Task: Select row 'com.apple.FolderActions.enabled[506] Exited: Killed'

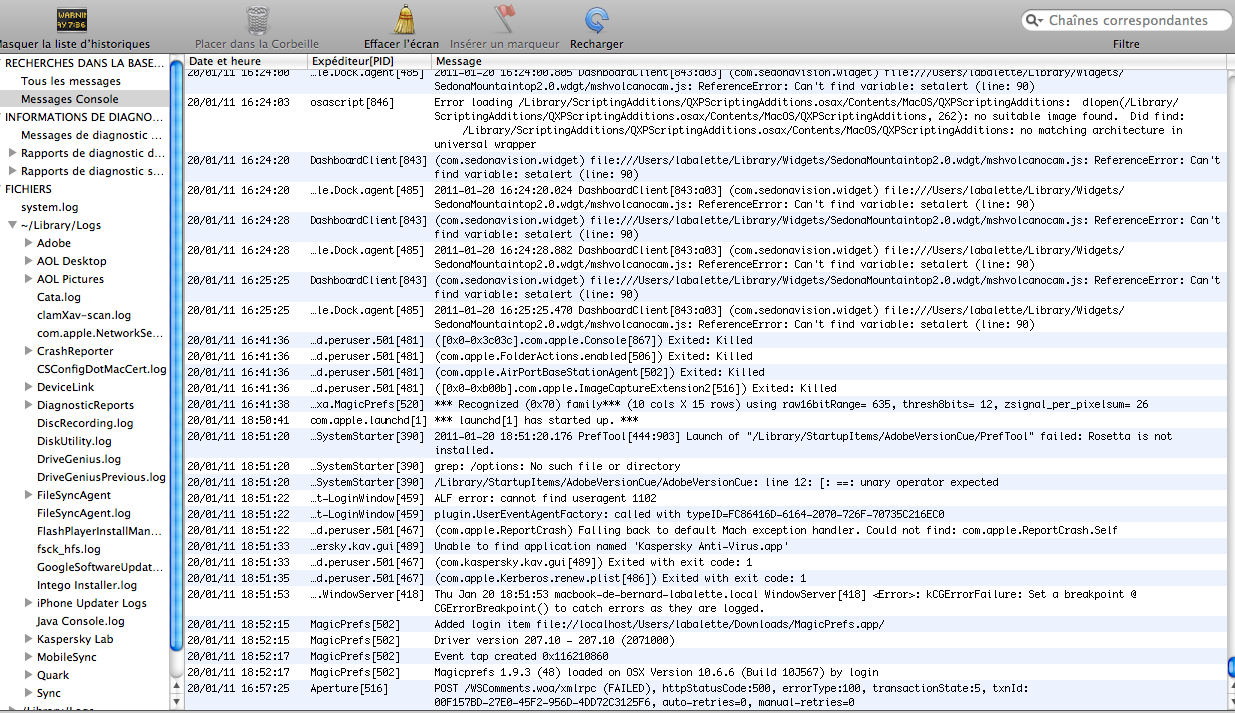Action: pyautogui.click(x=705, y=356)
